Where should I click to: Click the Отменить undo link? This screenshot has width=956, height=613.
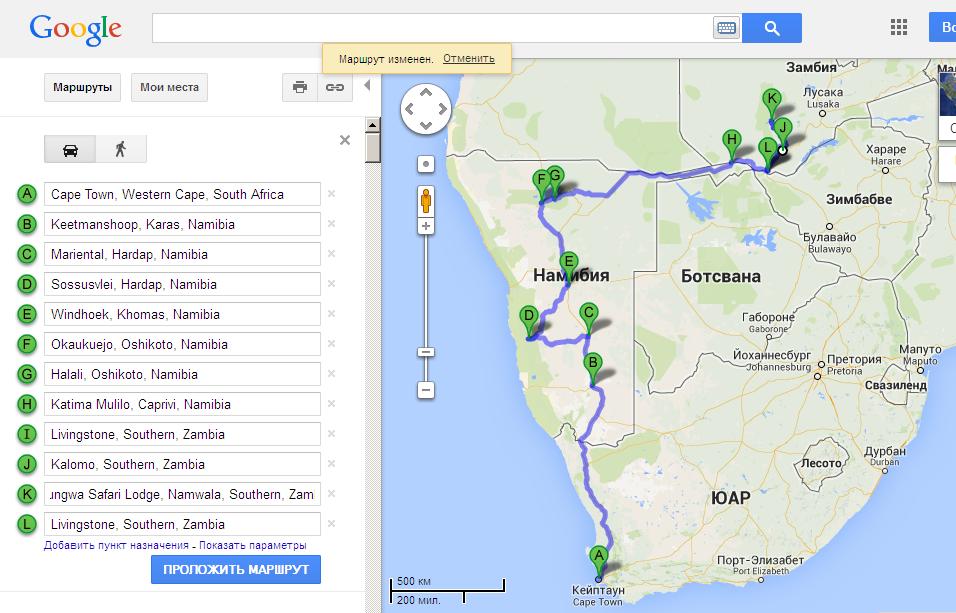tap(468, 58)
